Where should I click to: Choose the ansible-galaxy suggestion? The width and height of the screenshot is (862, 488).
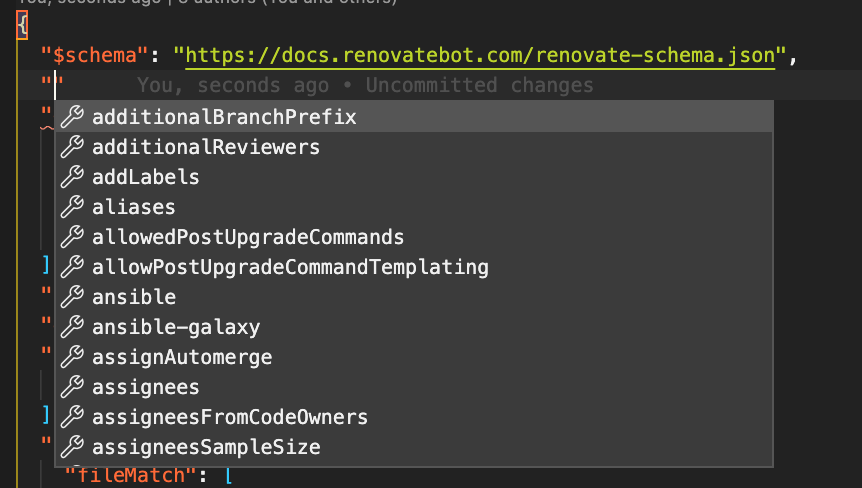[414, 327]
